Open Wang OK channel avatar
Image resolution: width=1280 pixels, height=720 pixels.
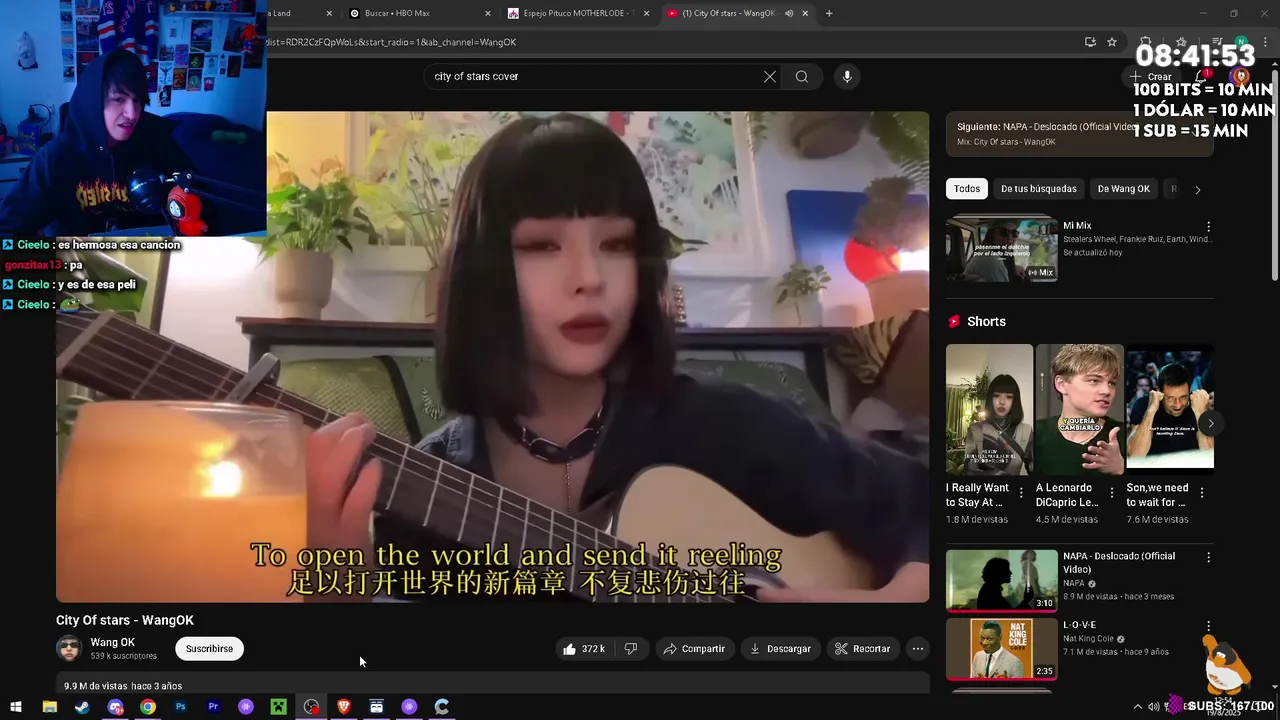(69, 649)
